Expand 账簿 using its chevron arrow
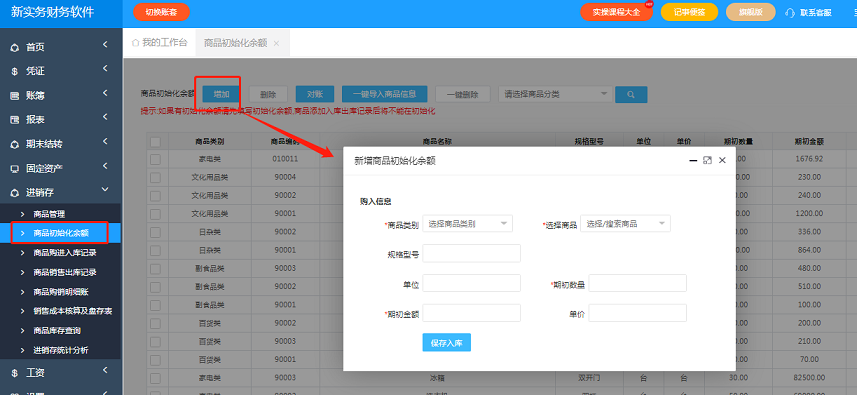Image resolution: width=857 pixels, height=395 pixels. (105, 93)
